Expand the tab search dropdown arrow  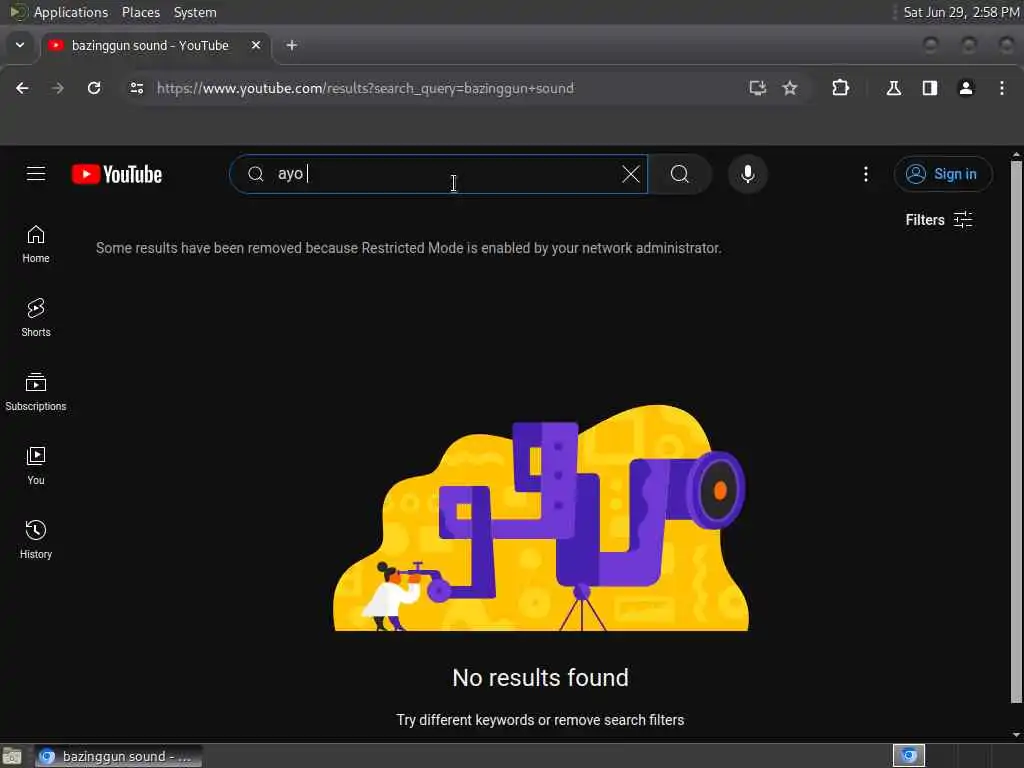coord(20,45)
